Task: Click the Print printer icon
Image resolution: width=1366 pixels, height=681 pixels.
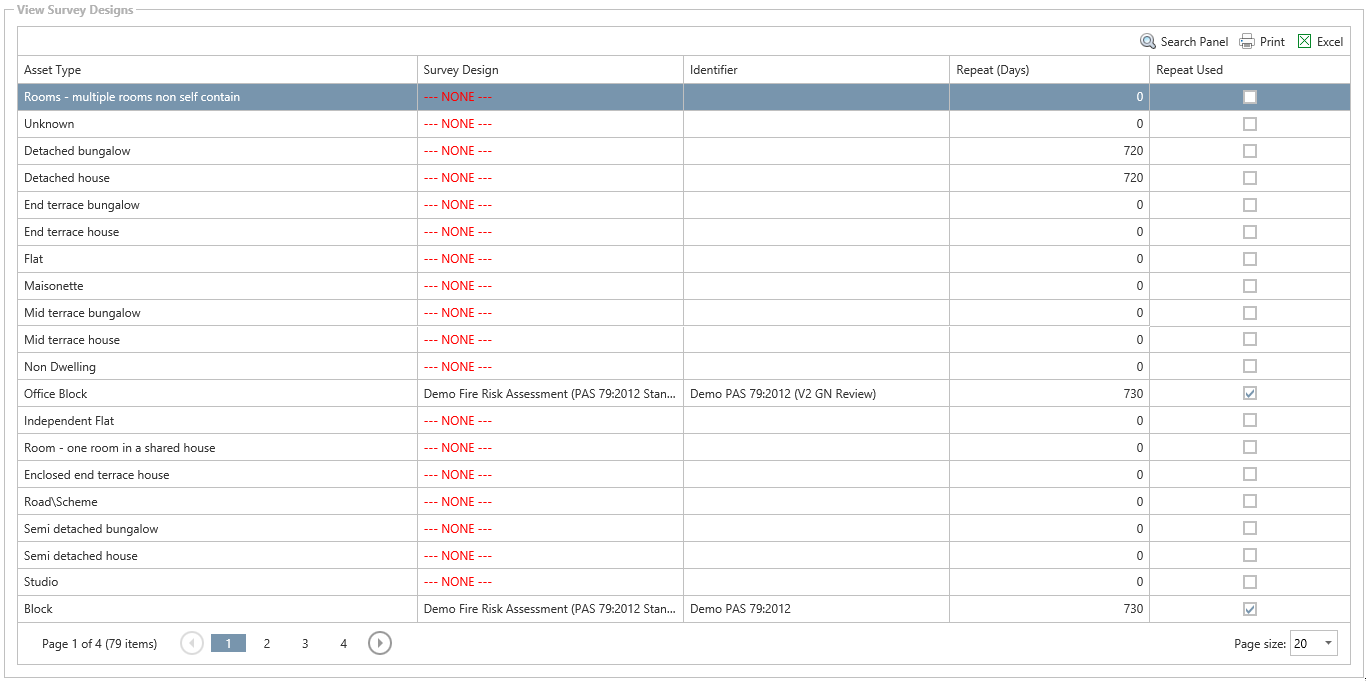Action: 1247,42
